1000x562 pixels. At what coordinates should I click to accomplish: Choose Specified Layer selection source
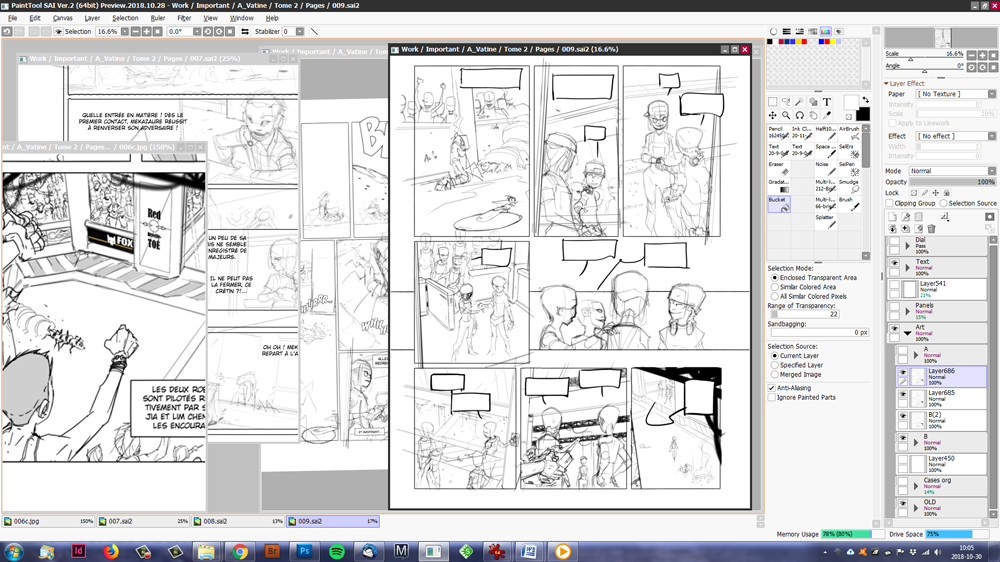coord(775,365)
